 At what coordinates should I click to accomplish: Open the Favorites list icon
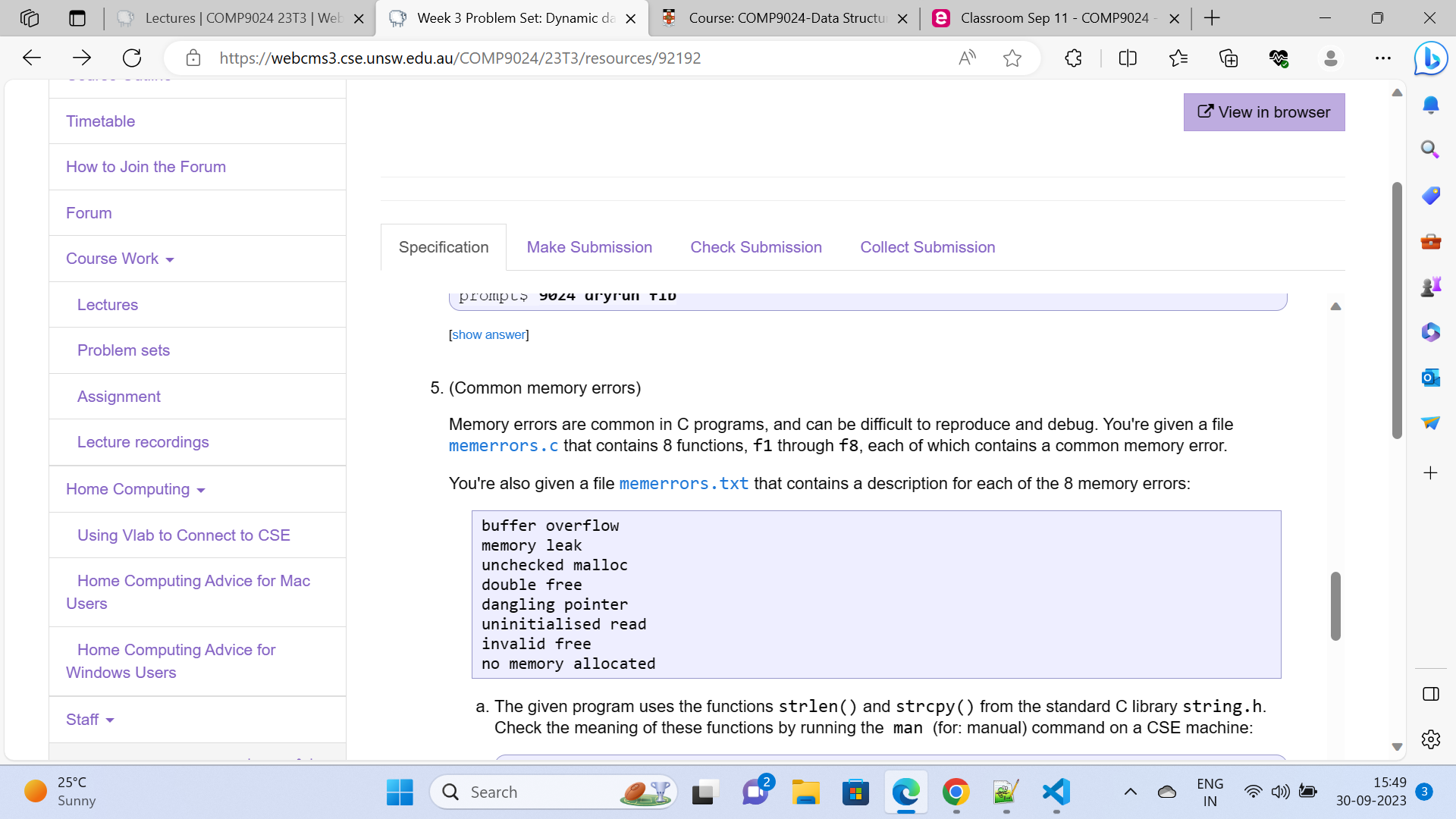[1178, 58]
